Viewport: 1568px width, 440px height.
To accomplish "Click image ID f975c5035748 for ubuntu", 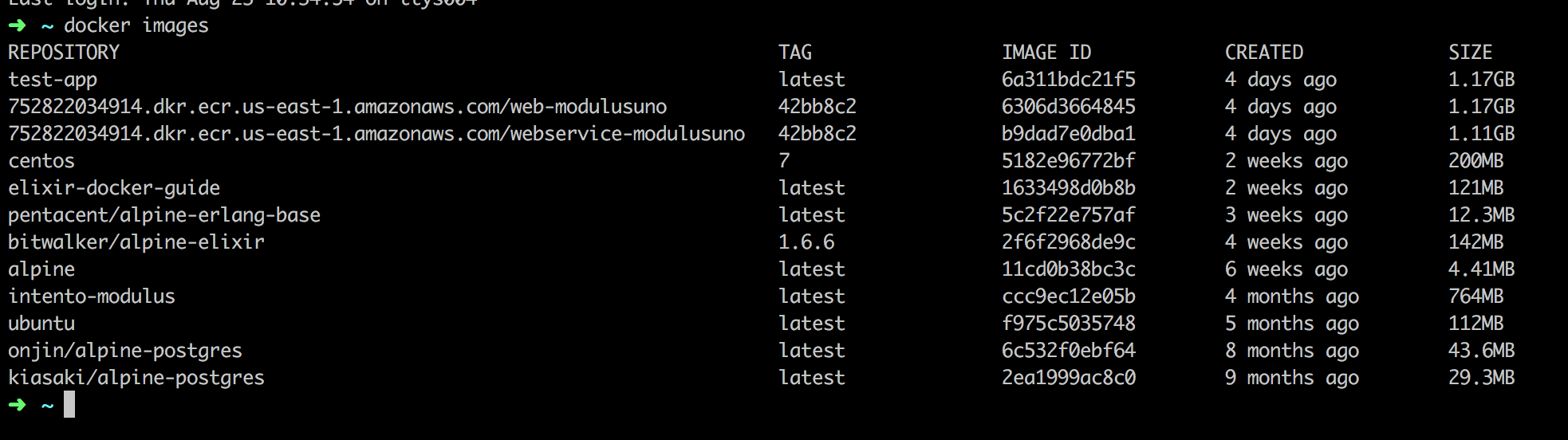I will [x=1069, y=324].
